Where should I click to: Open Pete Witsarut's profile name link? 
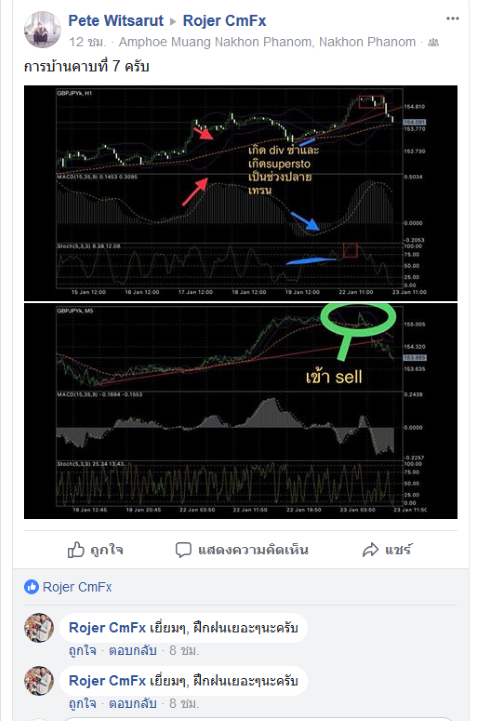[116, 21]
